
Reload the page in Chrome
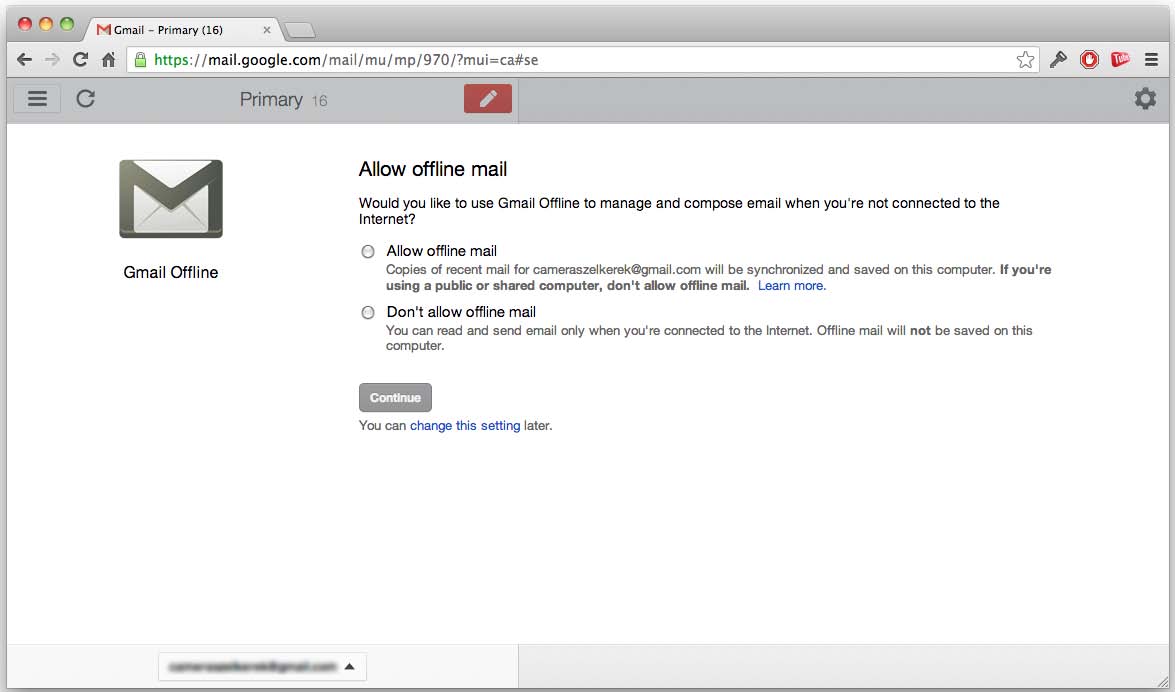coord(80,60)
